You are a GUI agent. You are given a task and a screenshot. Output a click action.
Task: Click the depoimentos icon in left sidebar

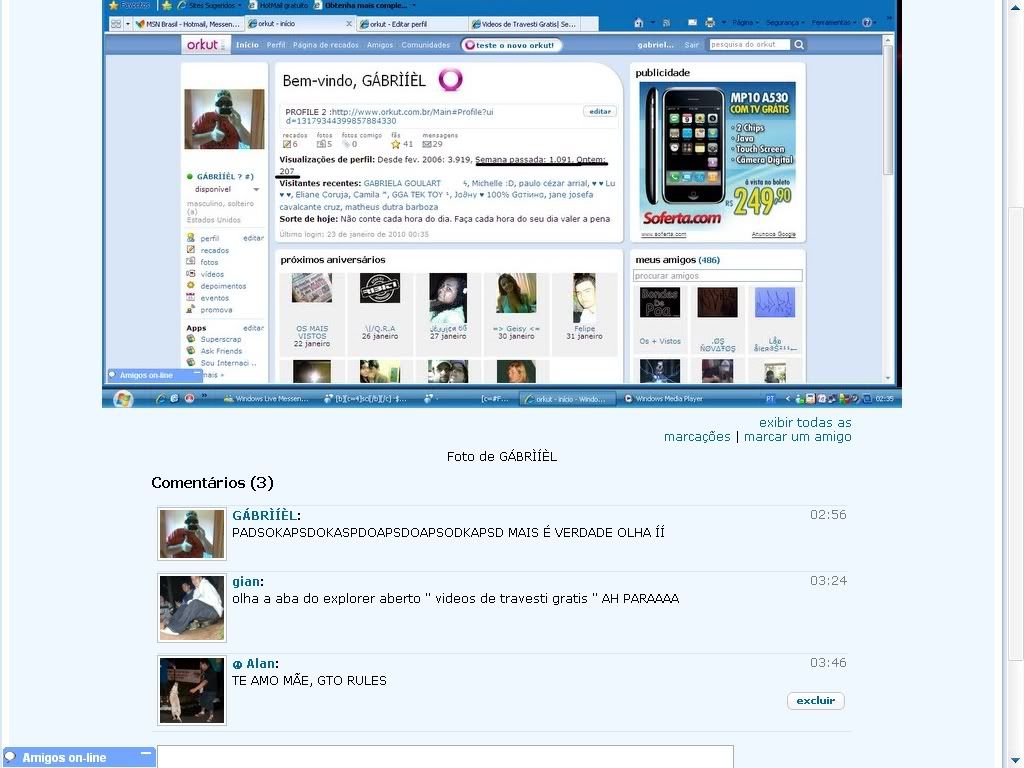tap(191, 285)
